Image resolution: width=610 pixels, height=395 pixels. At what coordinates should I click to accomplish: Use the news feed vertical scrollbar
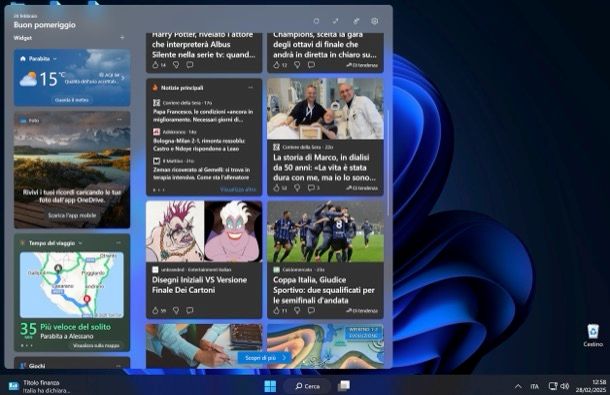click(x=388, y=163)
